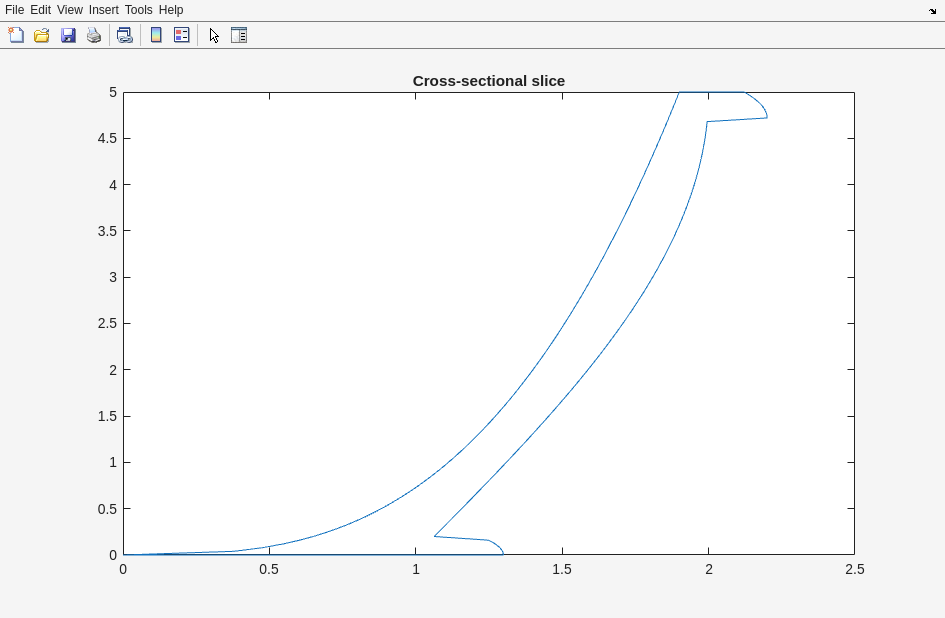Click the dock figure arrow at top right
This screenshot has width=945, height=618.
[933, 10]
